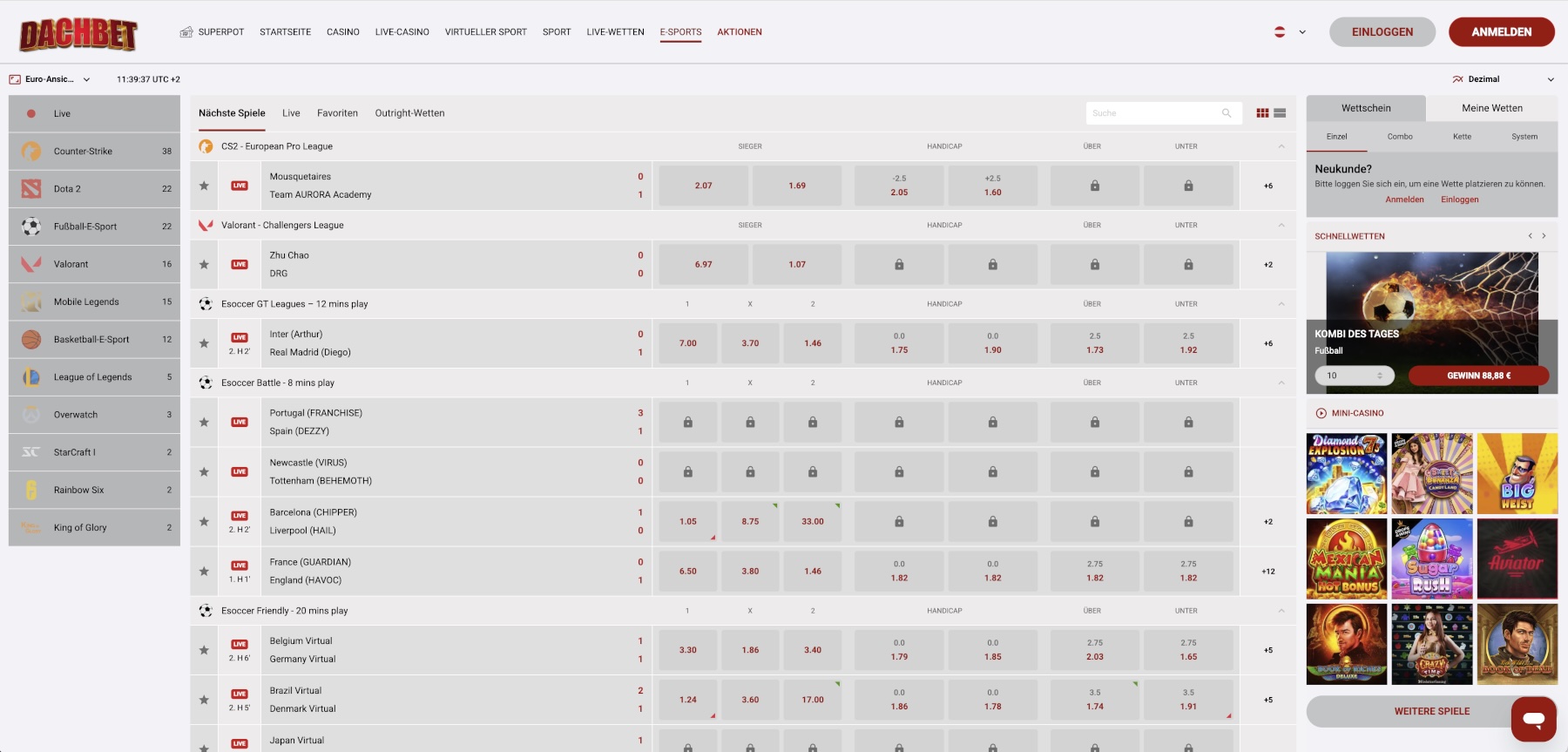Change the Kombi des Tages stake stepper
This screenshot has width=1568, height=752.
click(x=1380, y=376)
